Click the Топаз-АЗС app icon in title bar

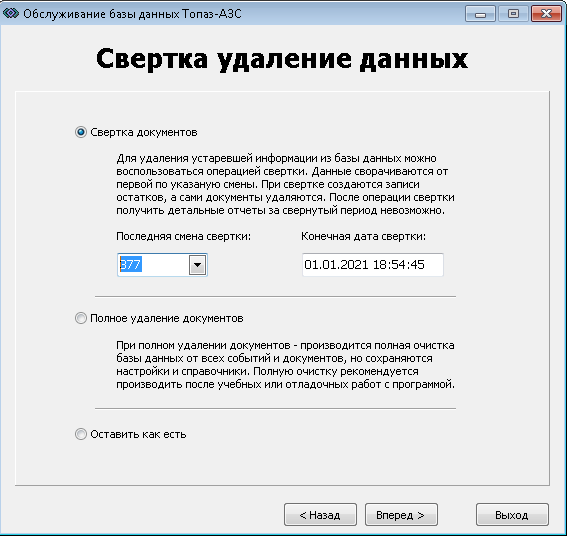[x=10, y=13]
